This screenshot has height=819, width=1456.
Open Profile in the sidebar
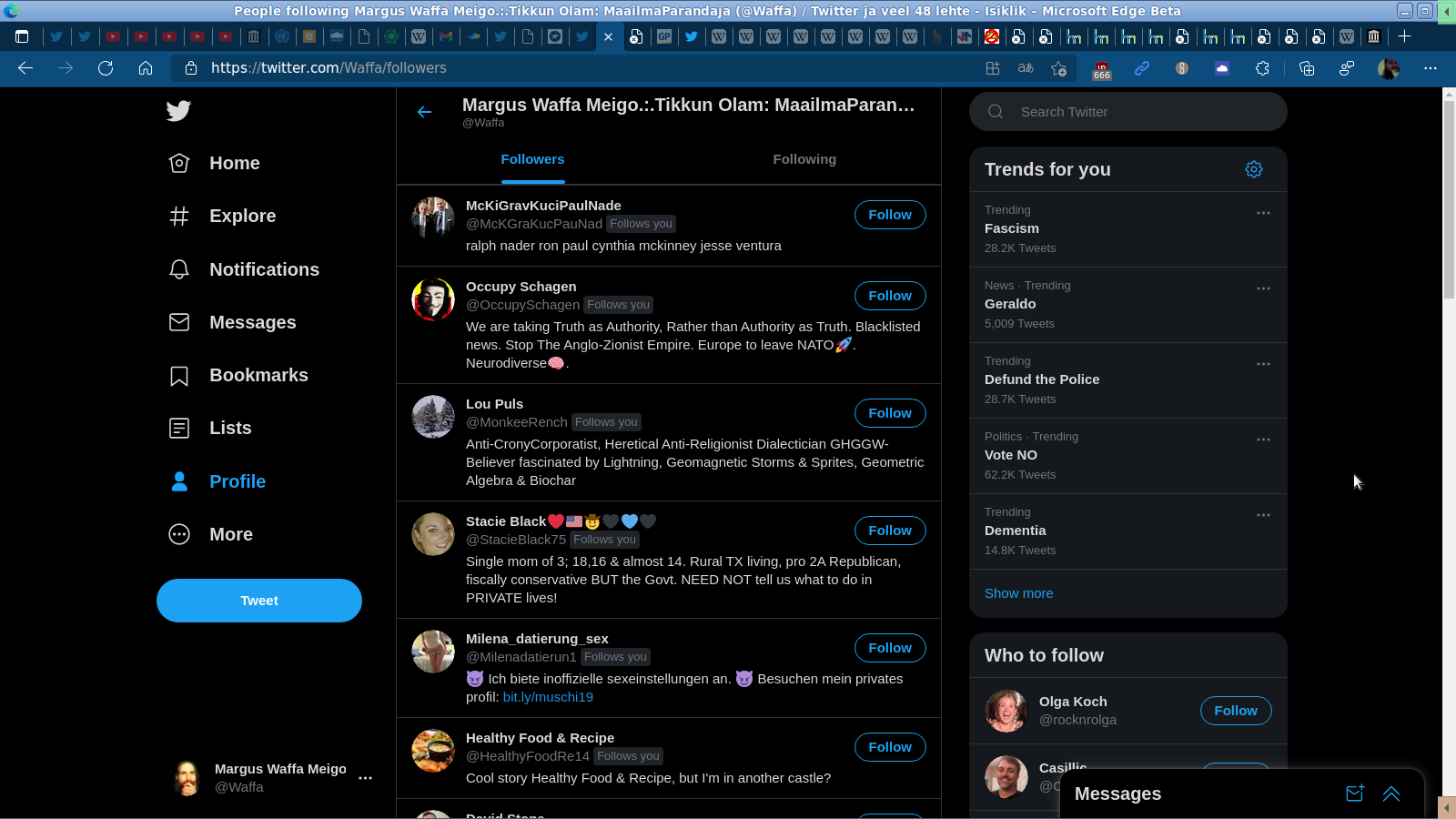217,481
